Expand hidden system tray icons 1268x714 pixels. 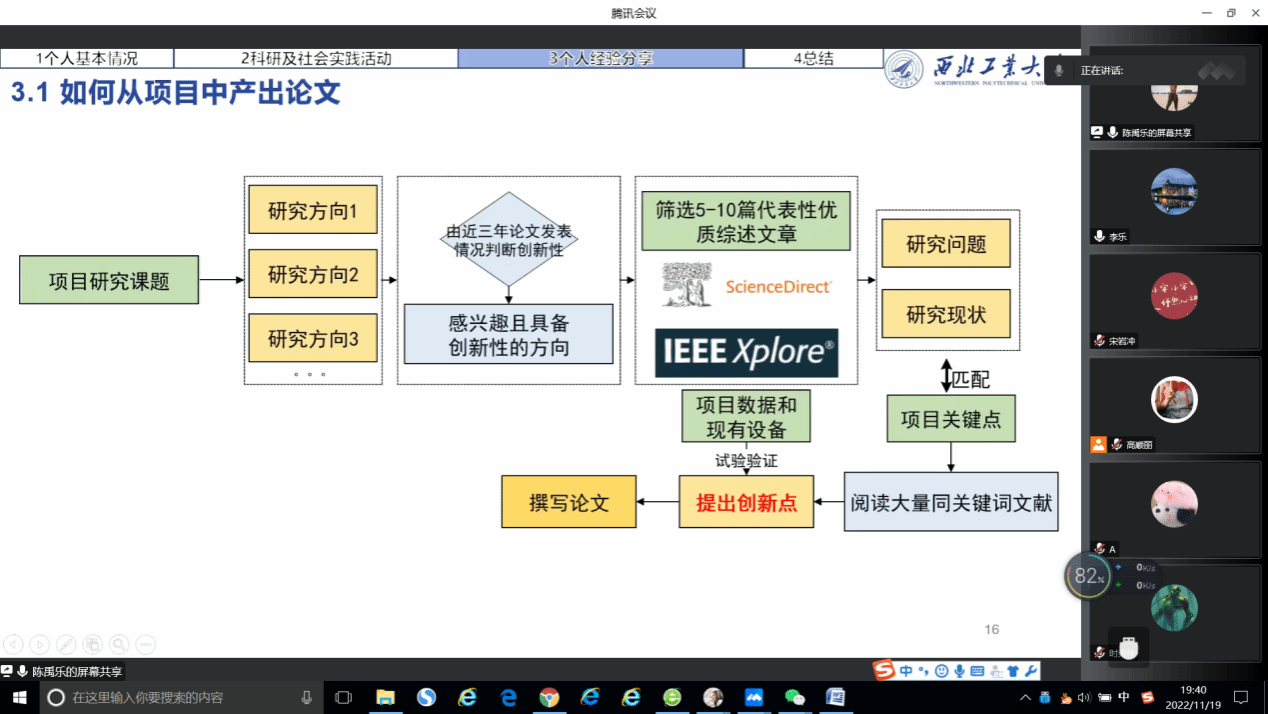[x=1025, y=697]
